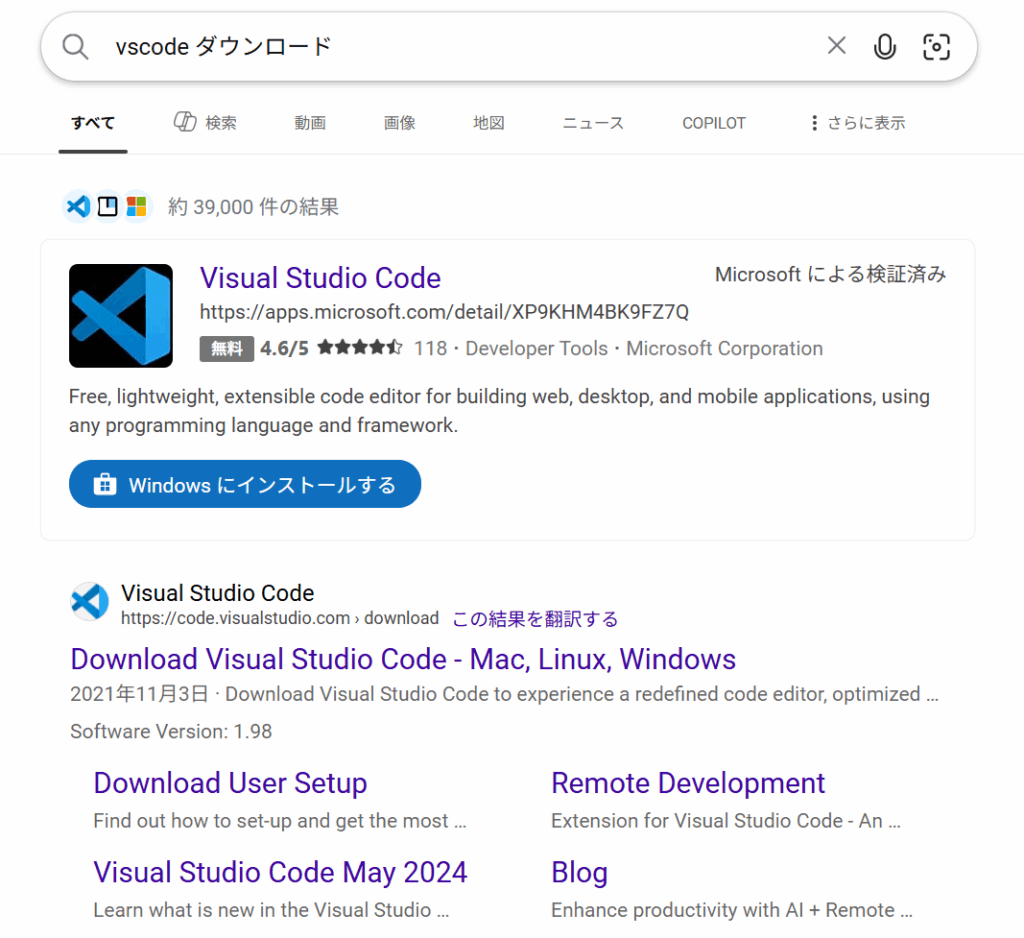Click the small VS Code favicon by the result count
This screenshot has height=938, width=1024.
(x=77, y=207)
